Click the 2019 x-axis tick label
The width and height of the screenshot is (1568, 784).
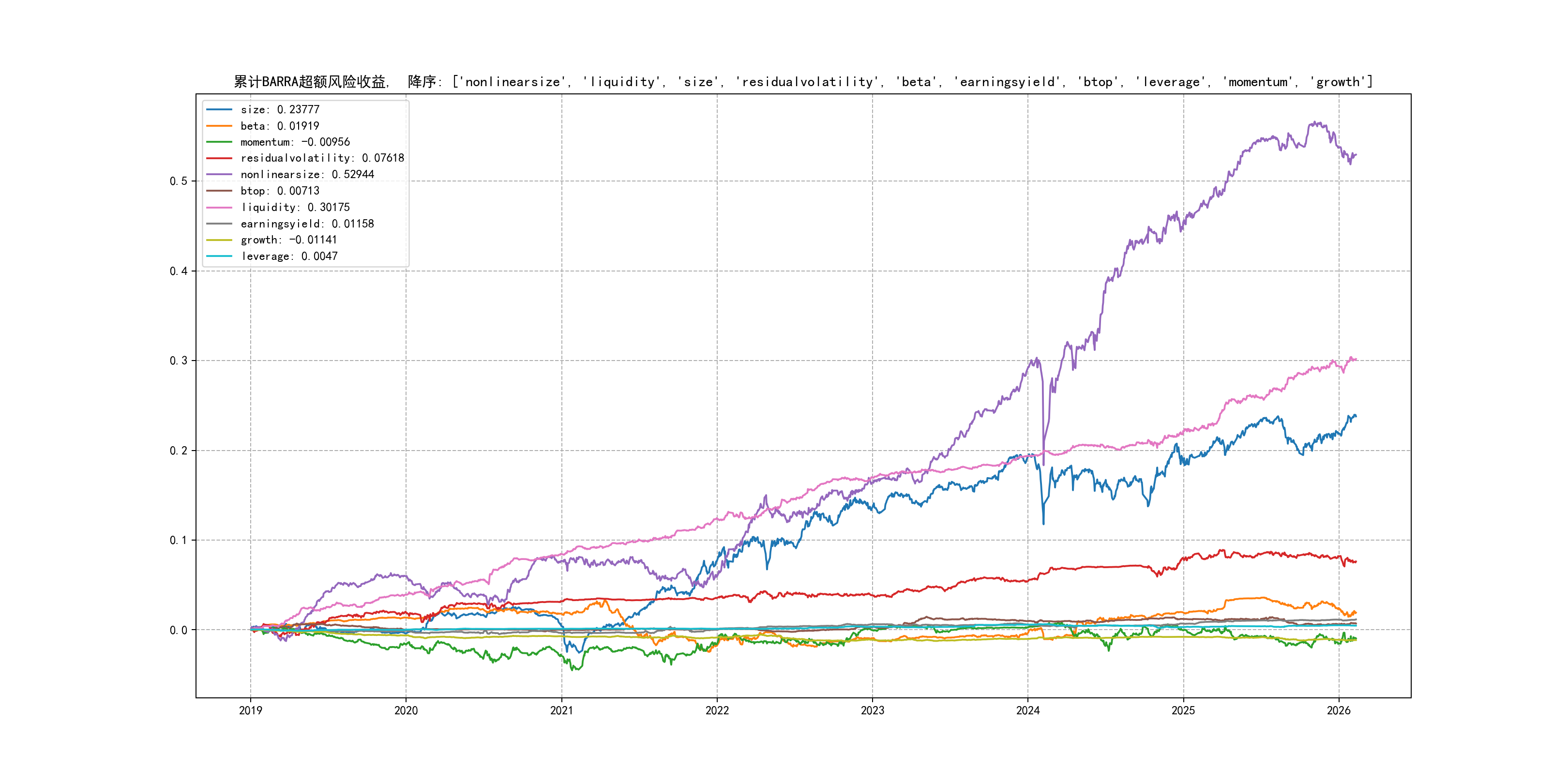(250, 710)
